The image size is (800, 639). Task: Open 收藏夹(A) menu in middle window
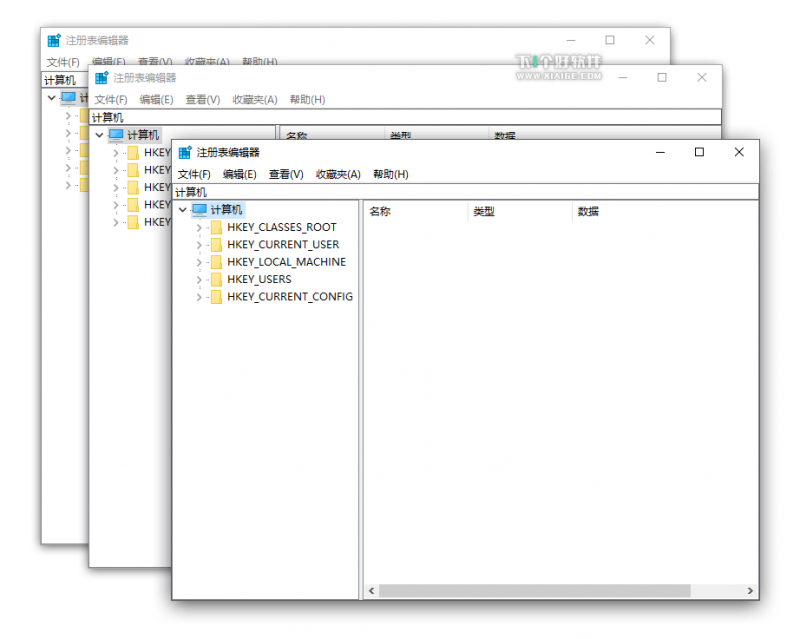tap(255, 100)
